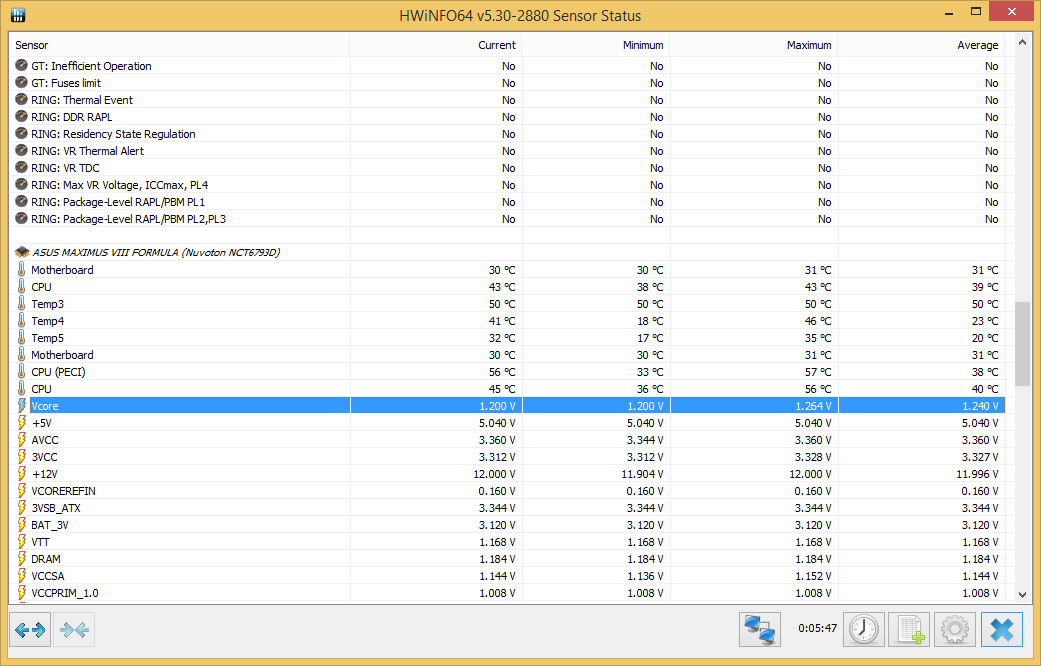The image size is (1041, 666).
Task: Click the thermometer icon beside Temp4
Action: (21, 321)
